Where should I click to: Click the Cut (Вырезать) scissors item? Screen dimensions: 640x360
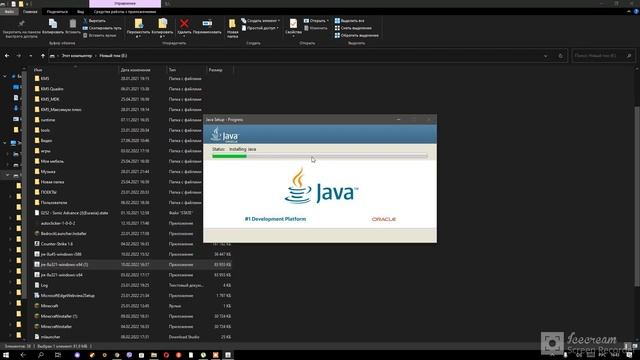[94, 20]
